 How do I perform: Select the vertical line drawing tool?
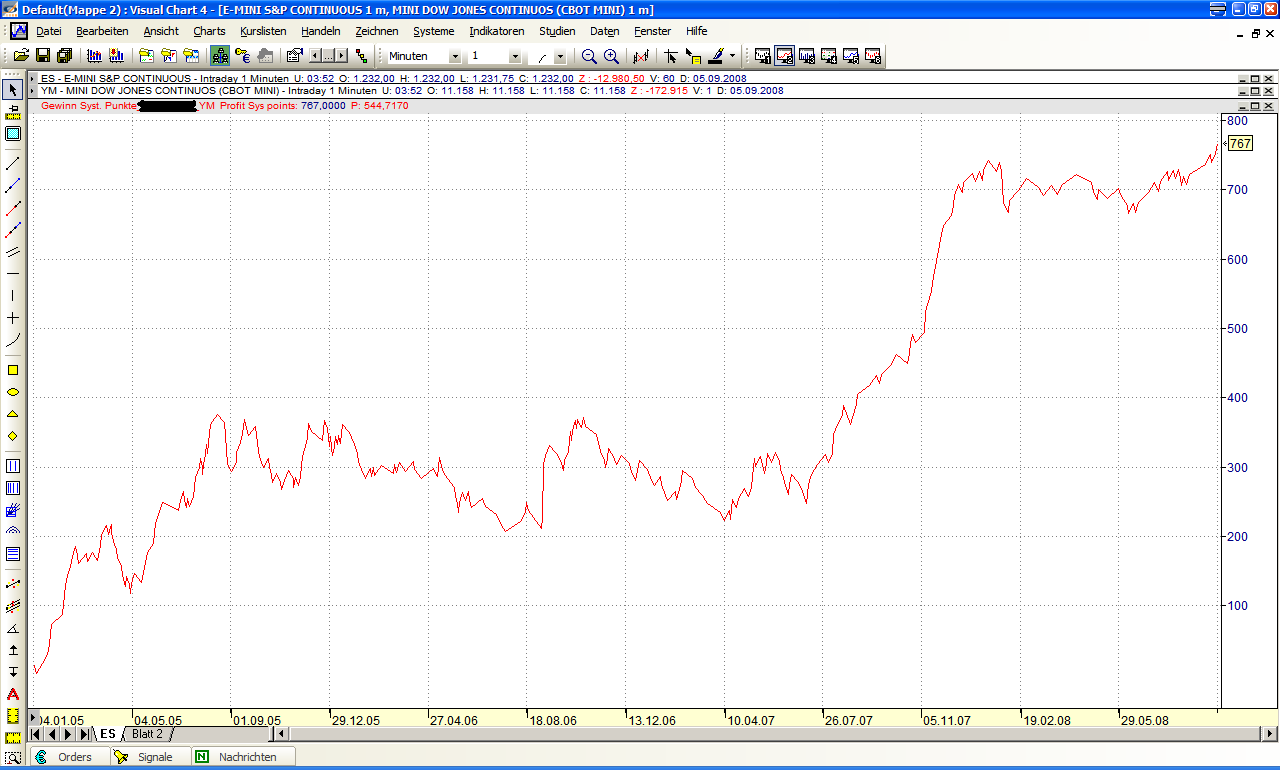pyautogui.click(x=13, y=296)
